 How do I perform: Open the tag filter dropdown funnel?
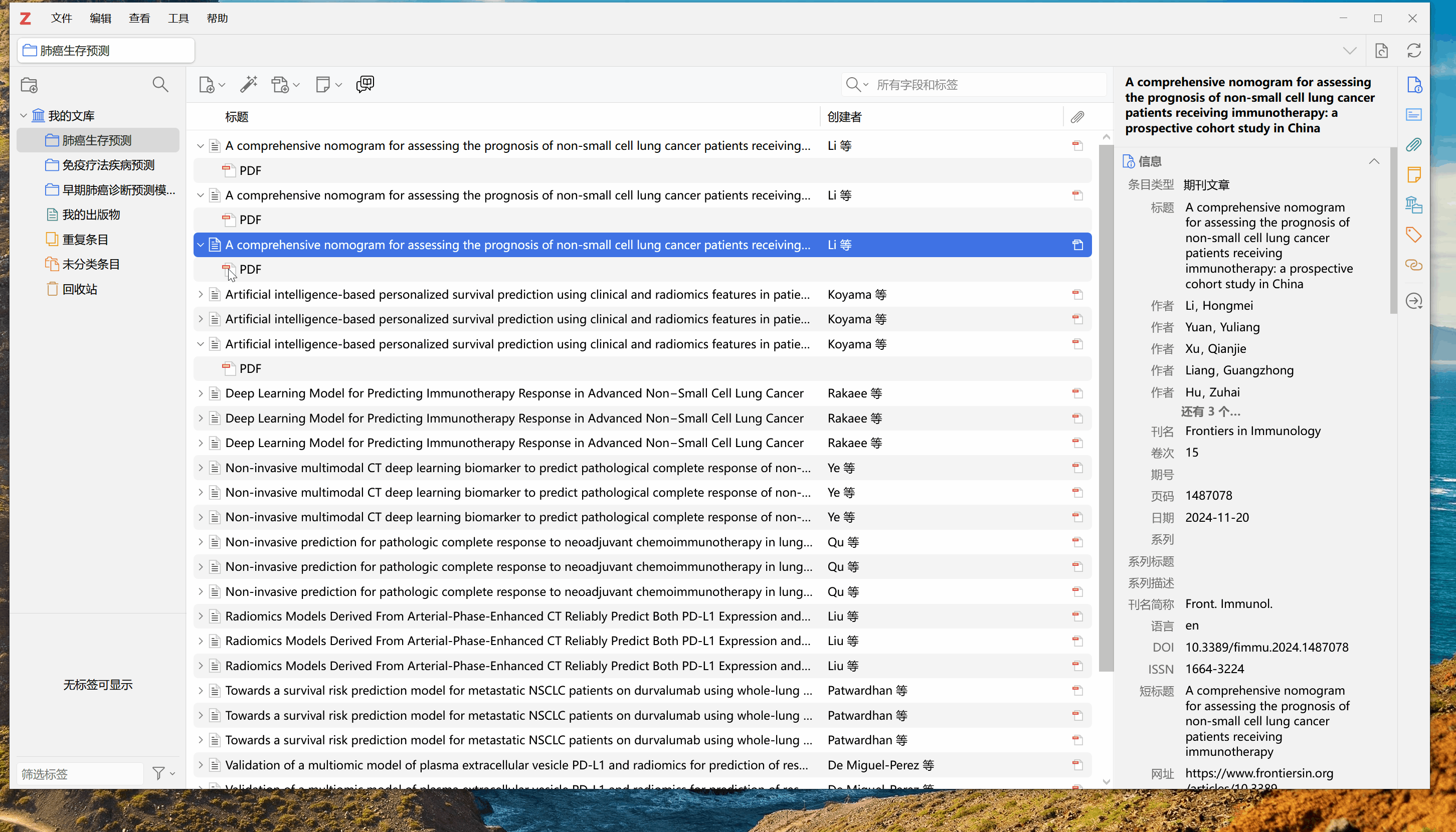(163, 774)
